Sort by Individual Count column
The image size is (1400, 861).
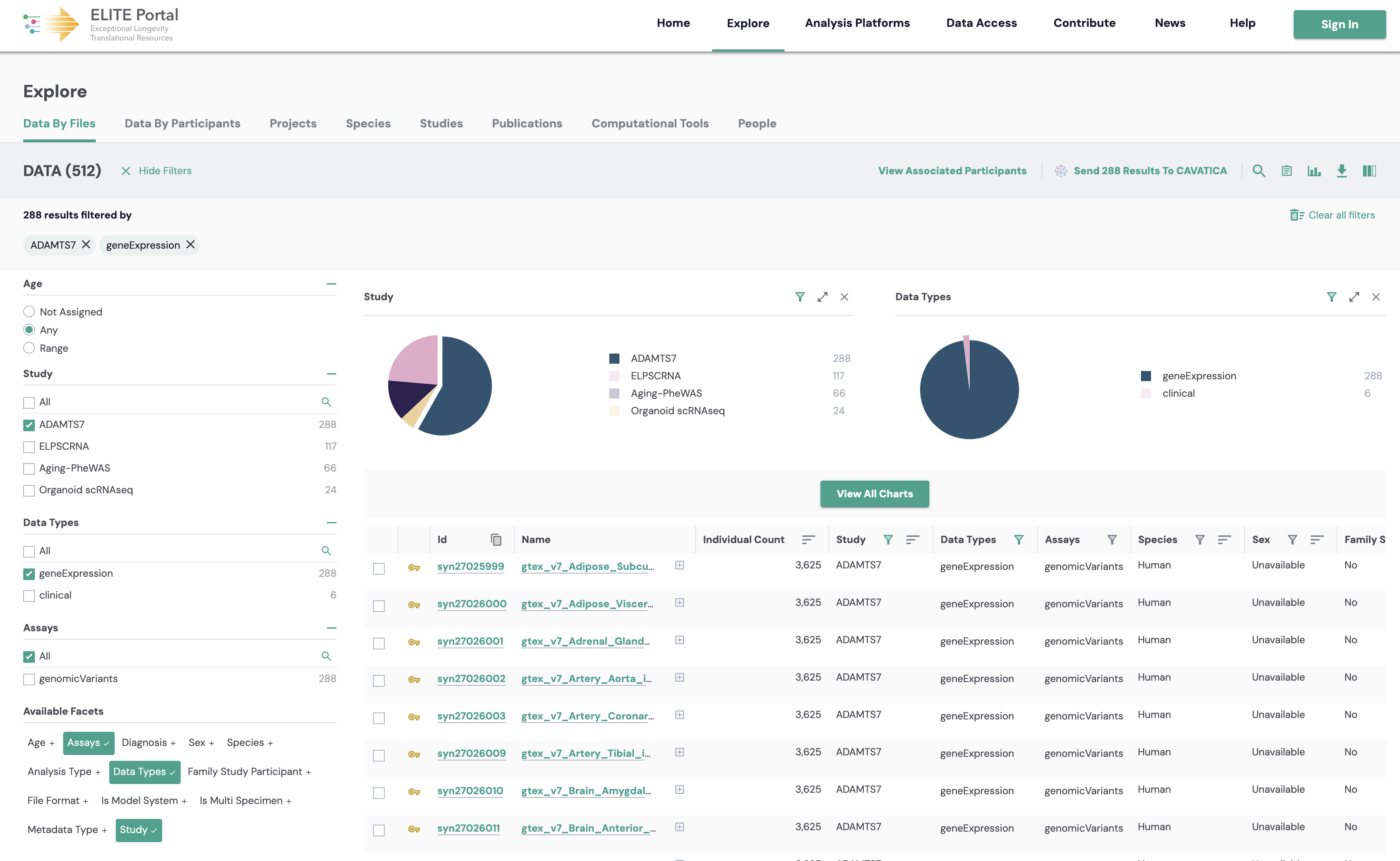pyautogui.click(x=809, y=540)
